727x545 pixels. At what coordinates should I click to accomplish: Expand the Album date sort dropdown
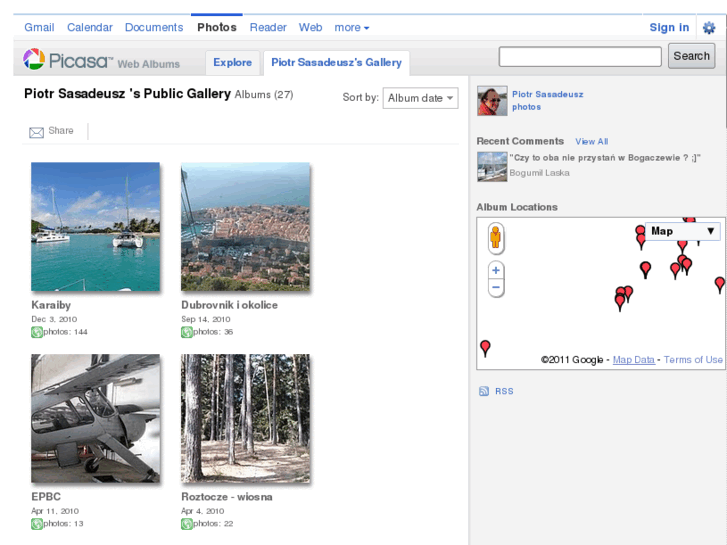click(x=420, y=98)
